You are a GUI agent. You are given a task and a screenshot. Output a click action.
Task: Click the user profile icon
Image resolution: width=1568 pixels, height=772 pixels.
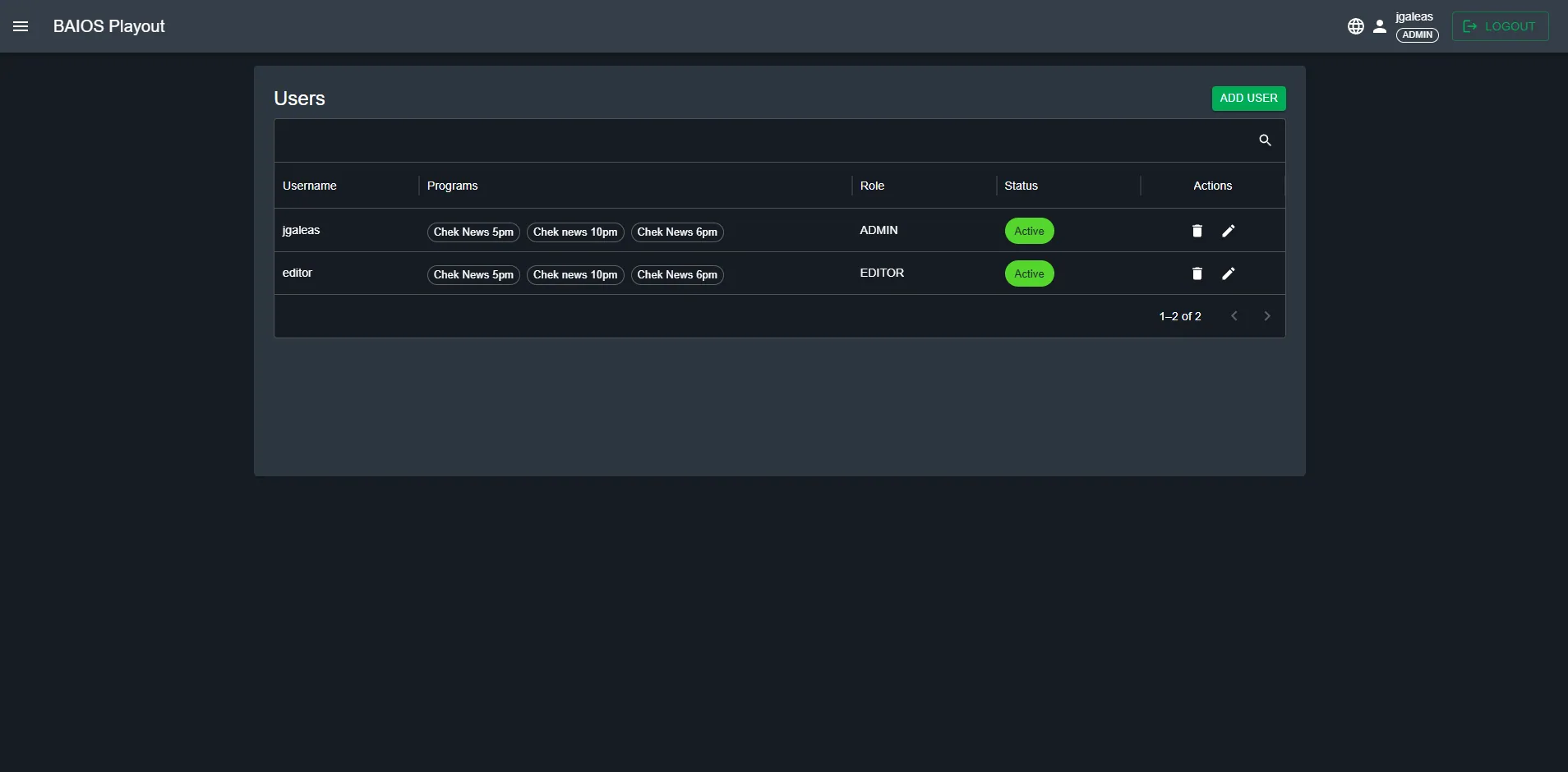pyautogui.click(x=1380, y=26)
